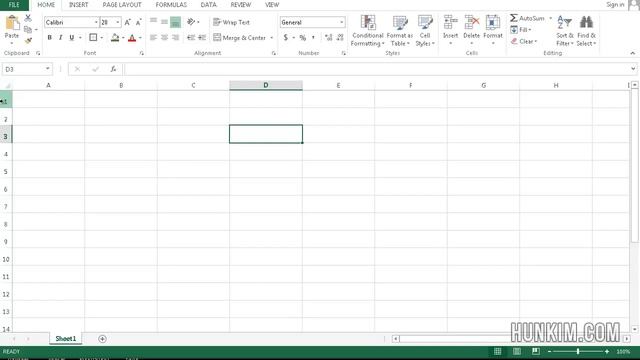640x360 pixels.
Task: Click the Sign in link
Action: click(615, 5)
